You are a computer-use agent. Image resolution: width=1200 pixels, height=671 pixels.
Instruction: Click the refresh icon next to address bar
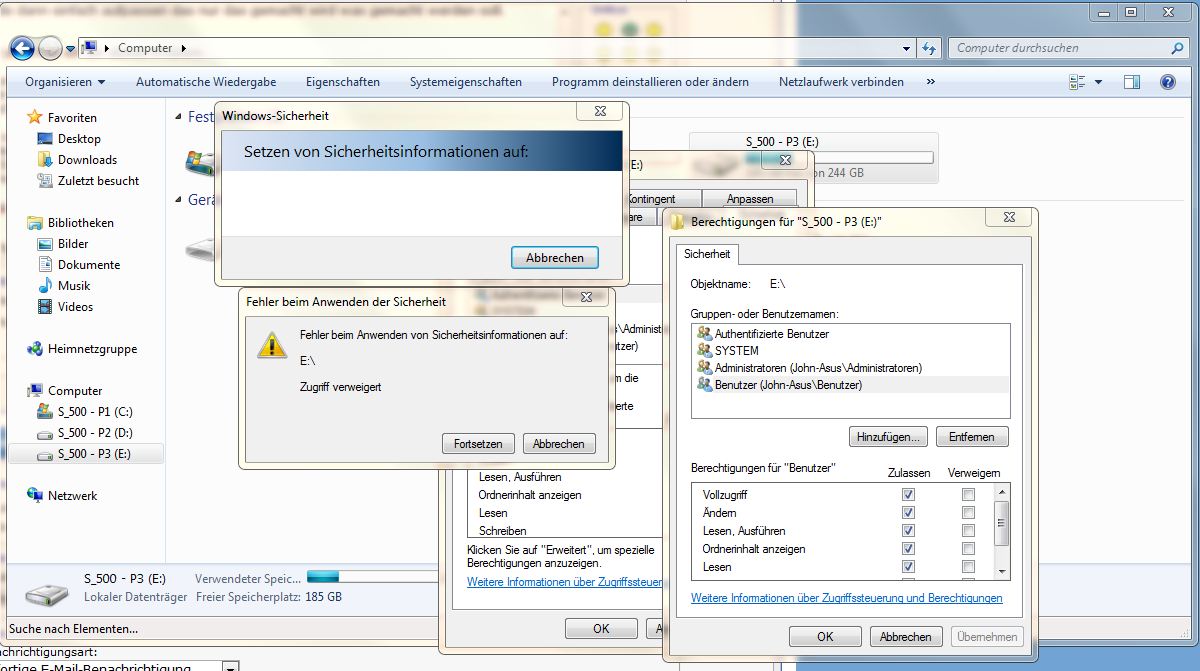tap(929, 48)
